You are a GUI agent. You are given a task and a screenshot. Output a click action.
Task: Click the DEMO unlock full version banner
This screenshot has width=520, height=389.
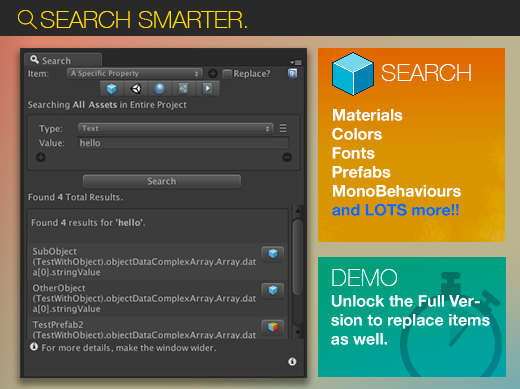[x=412, y=317]
